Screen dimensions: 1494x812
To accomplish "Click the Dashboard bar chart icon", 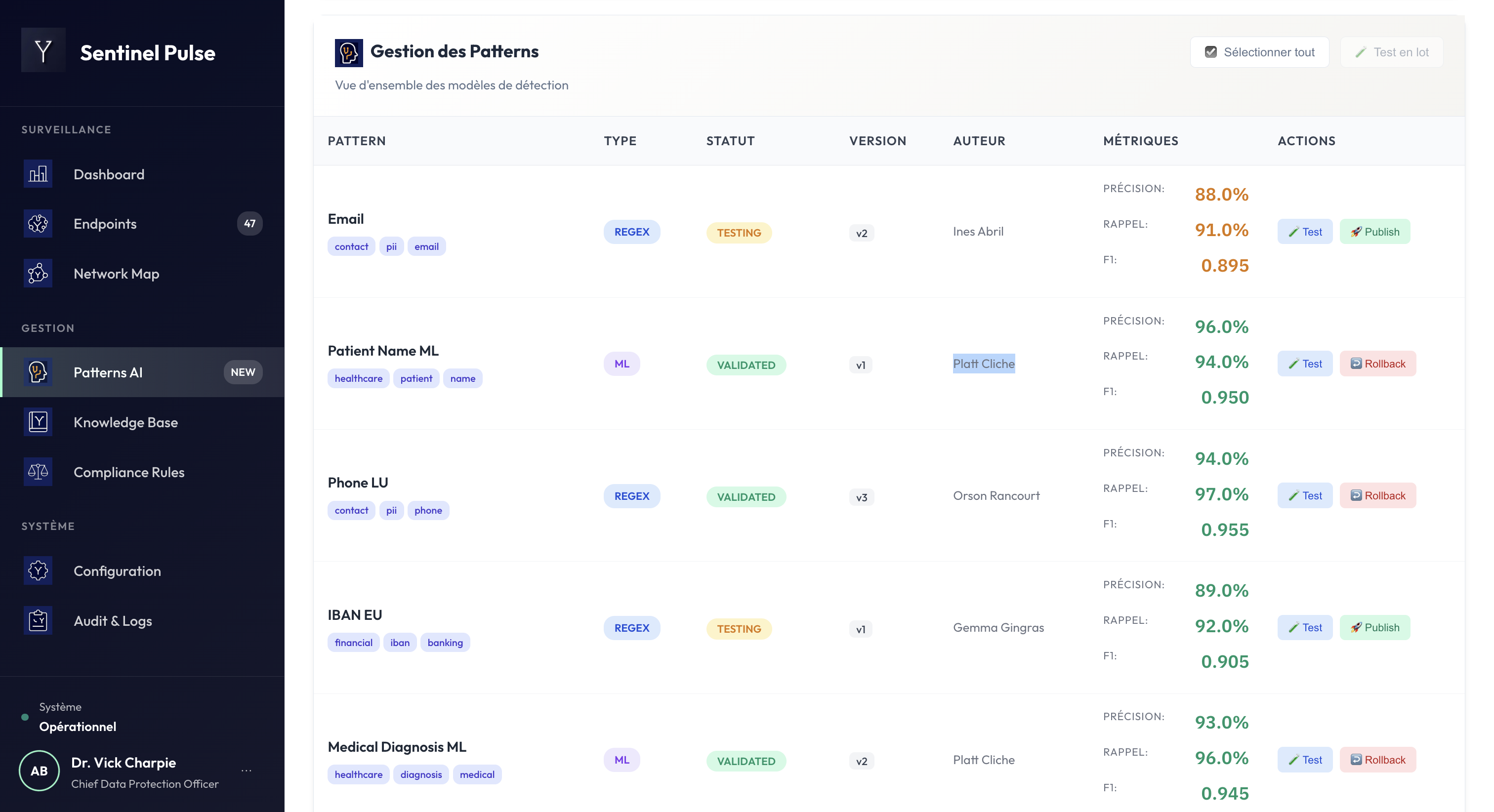I will pyautogui.click(x=38, y=174).
